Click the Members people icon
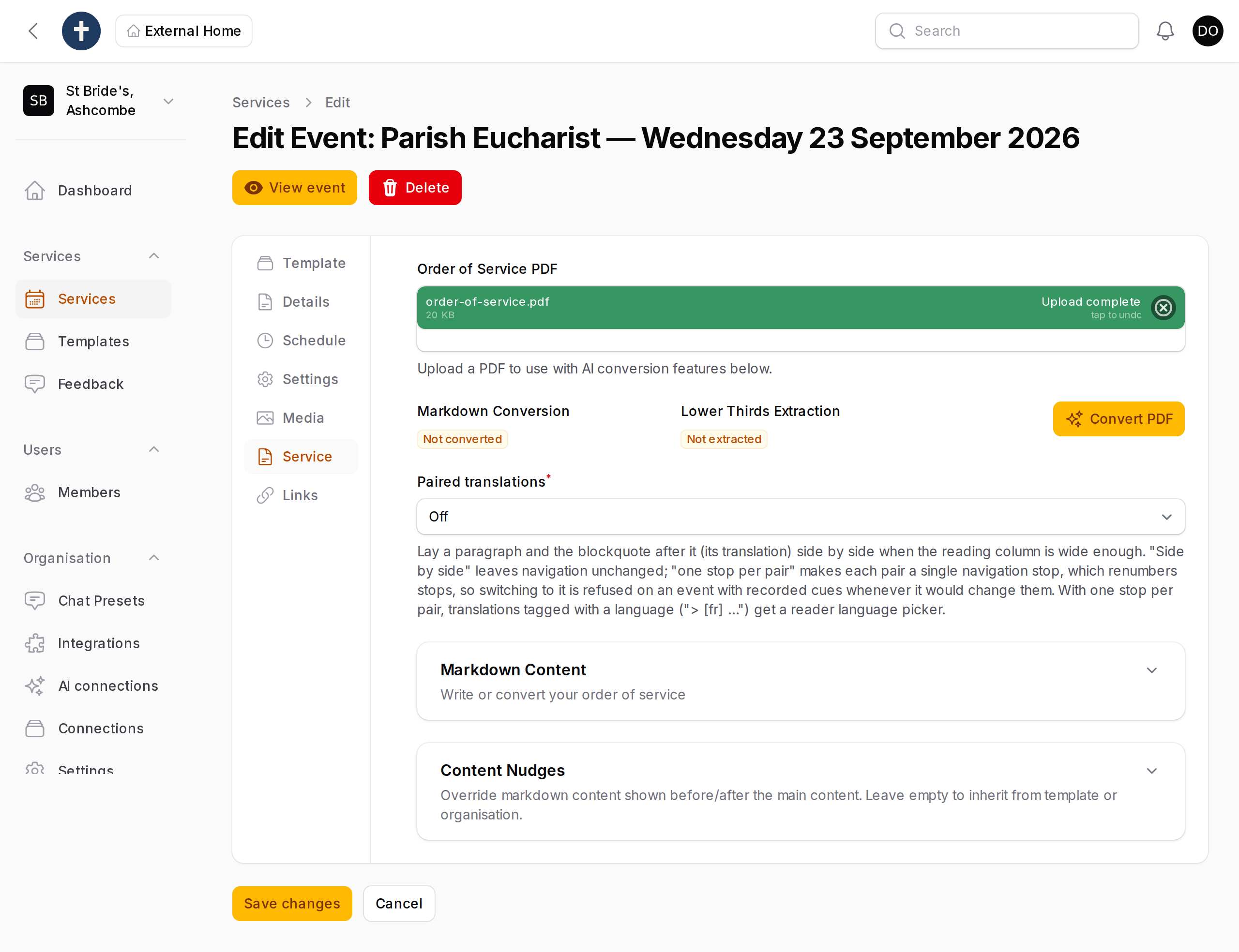Viewport: 1239px width, 952px height. click(x=34, y=492)
